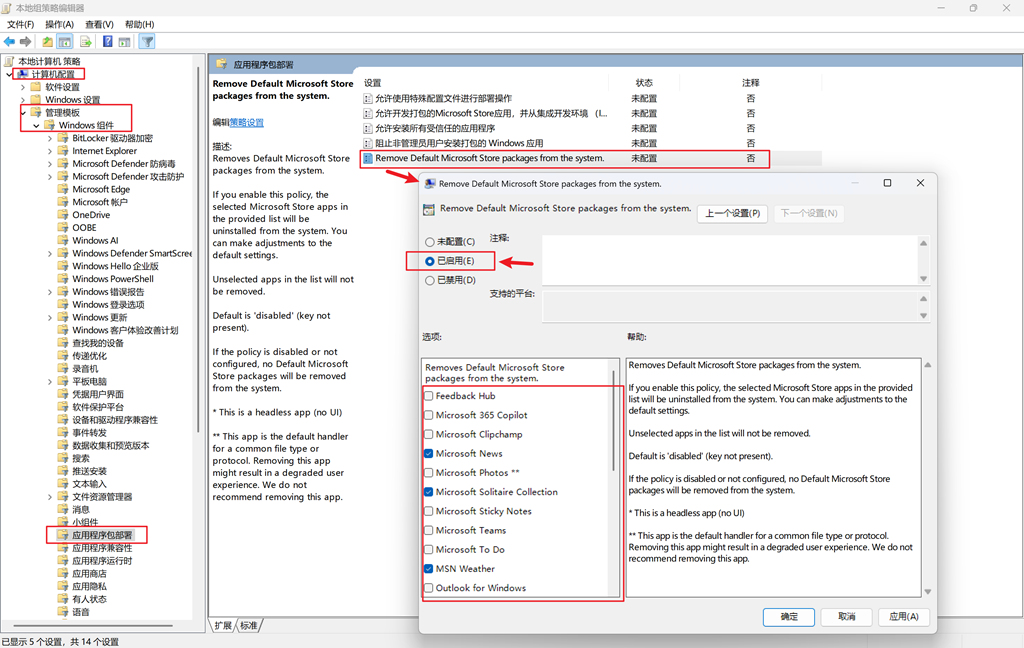Click the policy icon beside 允许安装所有受信任的应用程序
This screenshot has height=648, width=1024.
[368, 129]
